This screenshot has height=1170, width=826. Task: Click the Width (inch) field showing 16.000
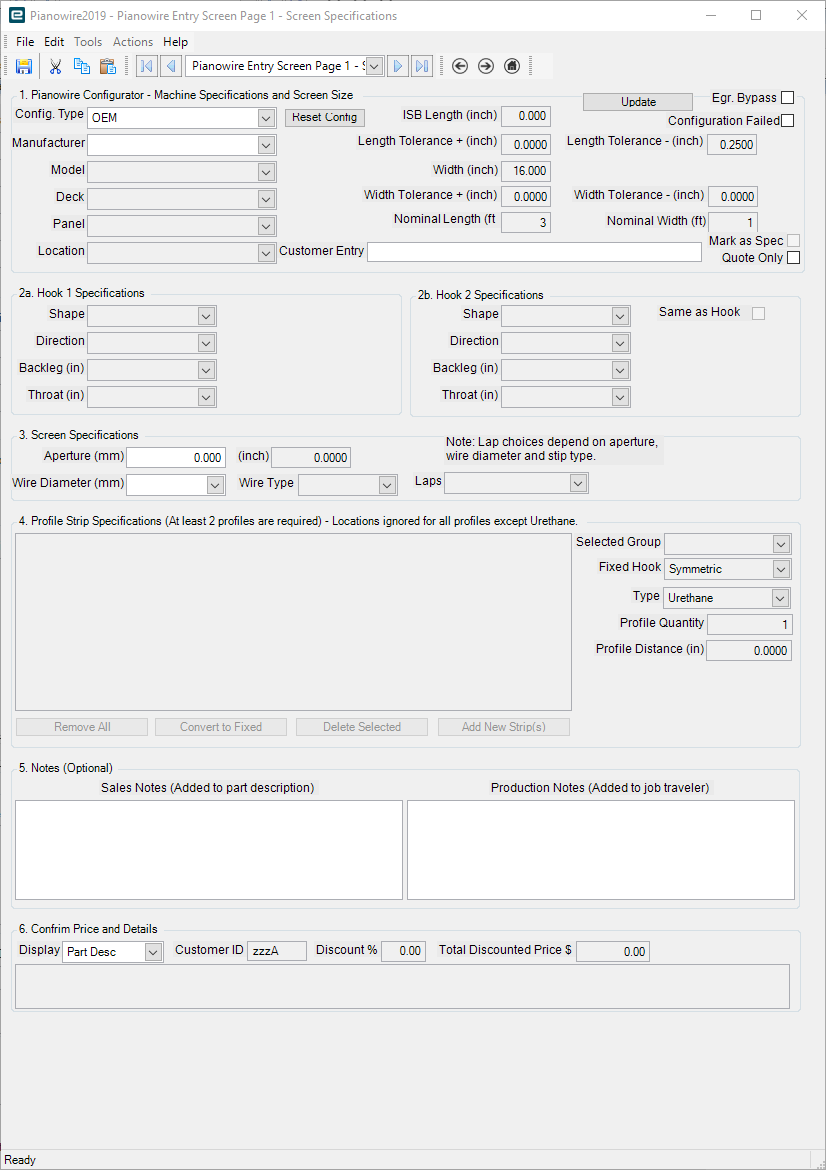click(526, 171)
